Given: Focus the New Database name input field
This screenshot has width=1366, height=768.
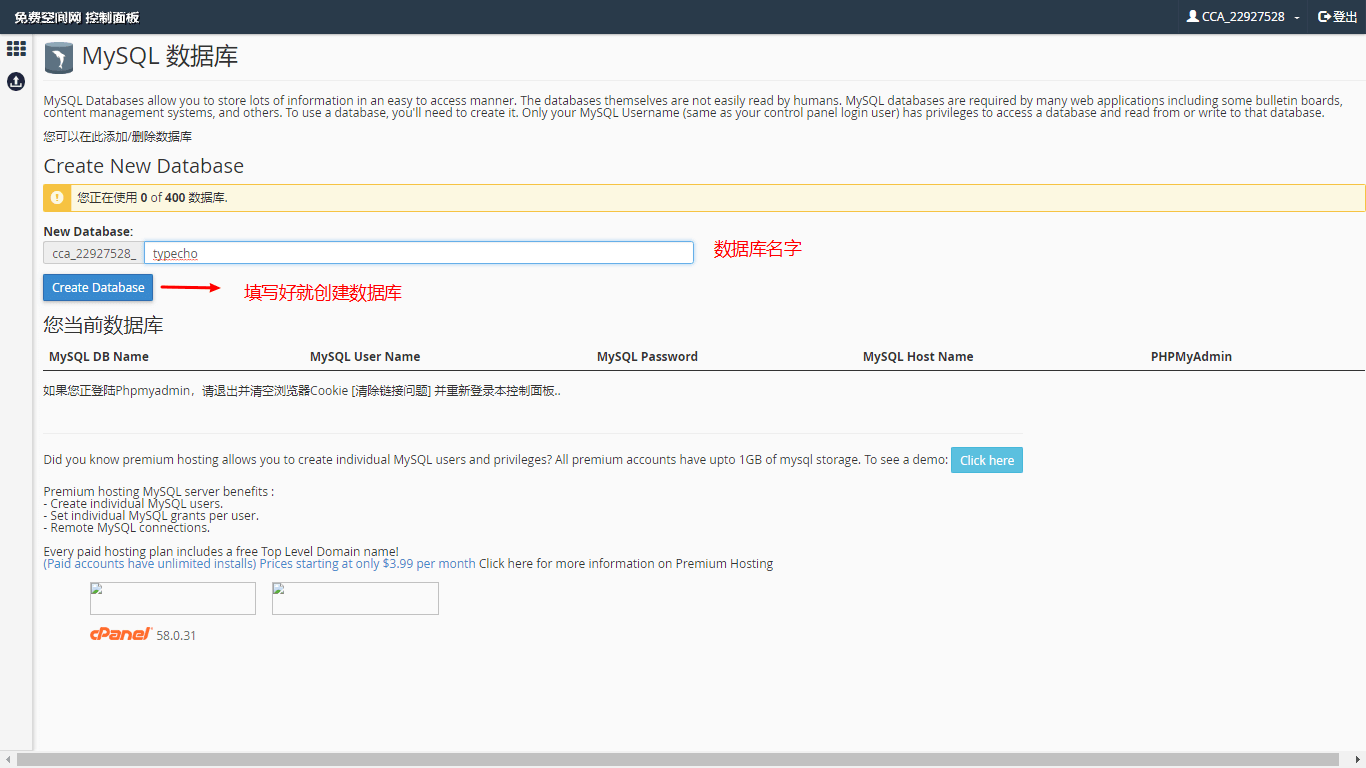Looking at the screenshot, I should coord(418,253).
